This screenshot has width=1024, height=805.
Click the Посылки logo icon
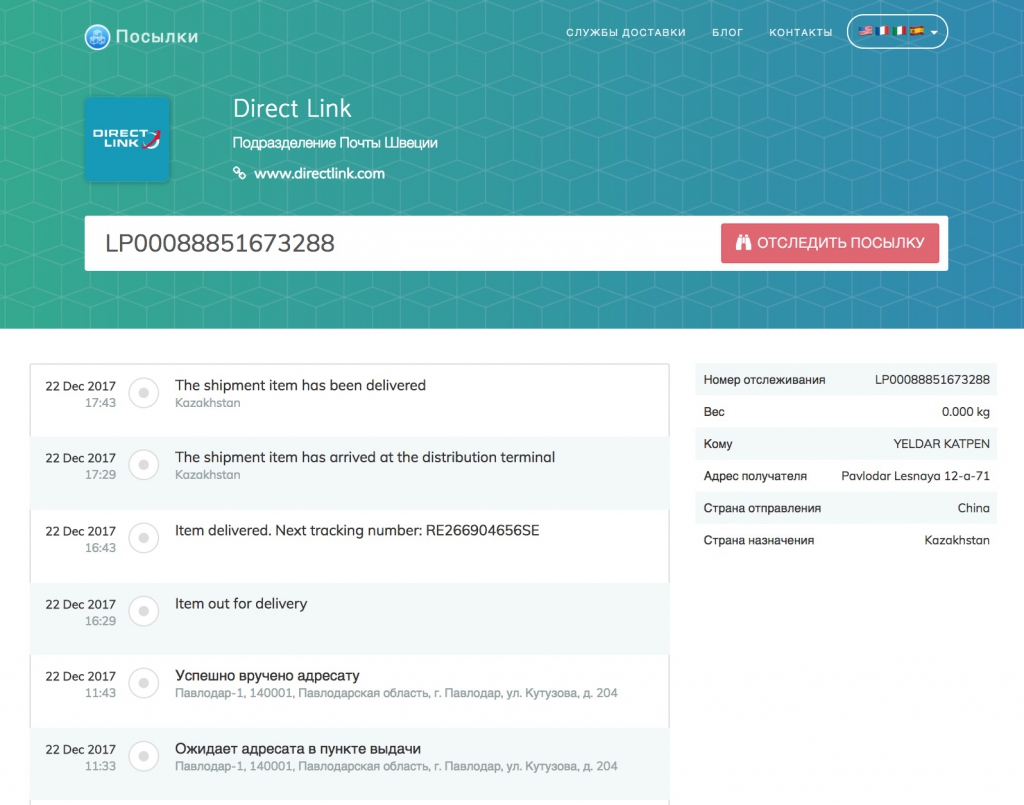tap(97, 37)
